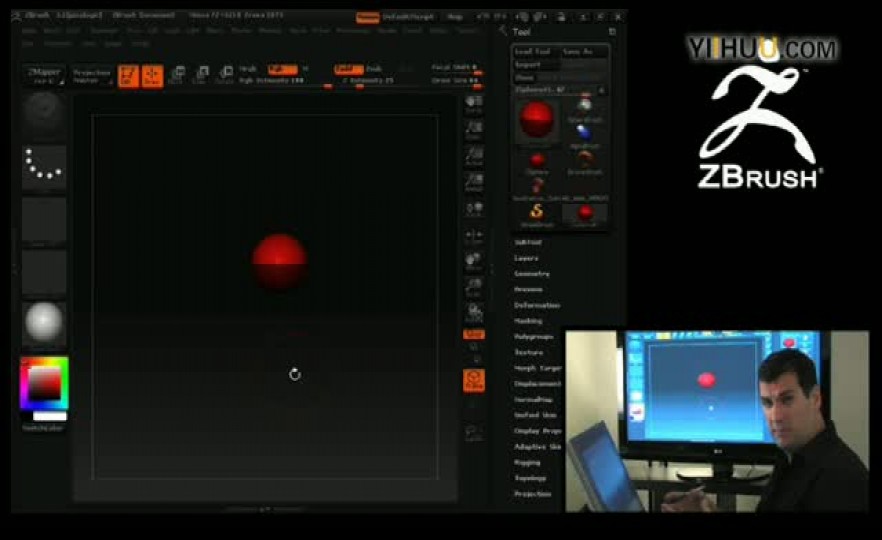882x540 pixels.
Task: Expand the Deformation subpalette
Action: click(537, 305)
